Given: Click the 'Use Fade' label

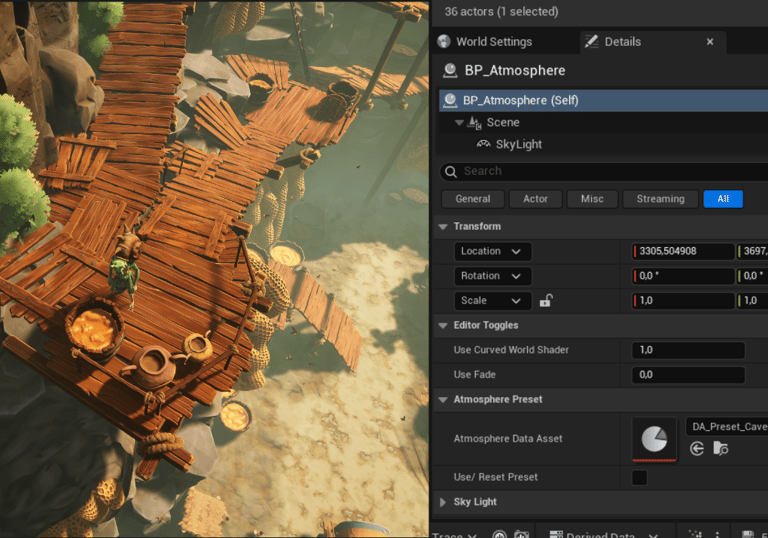Looking at the screenshot, I should pos(475,375).
